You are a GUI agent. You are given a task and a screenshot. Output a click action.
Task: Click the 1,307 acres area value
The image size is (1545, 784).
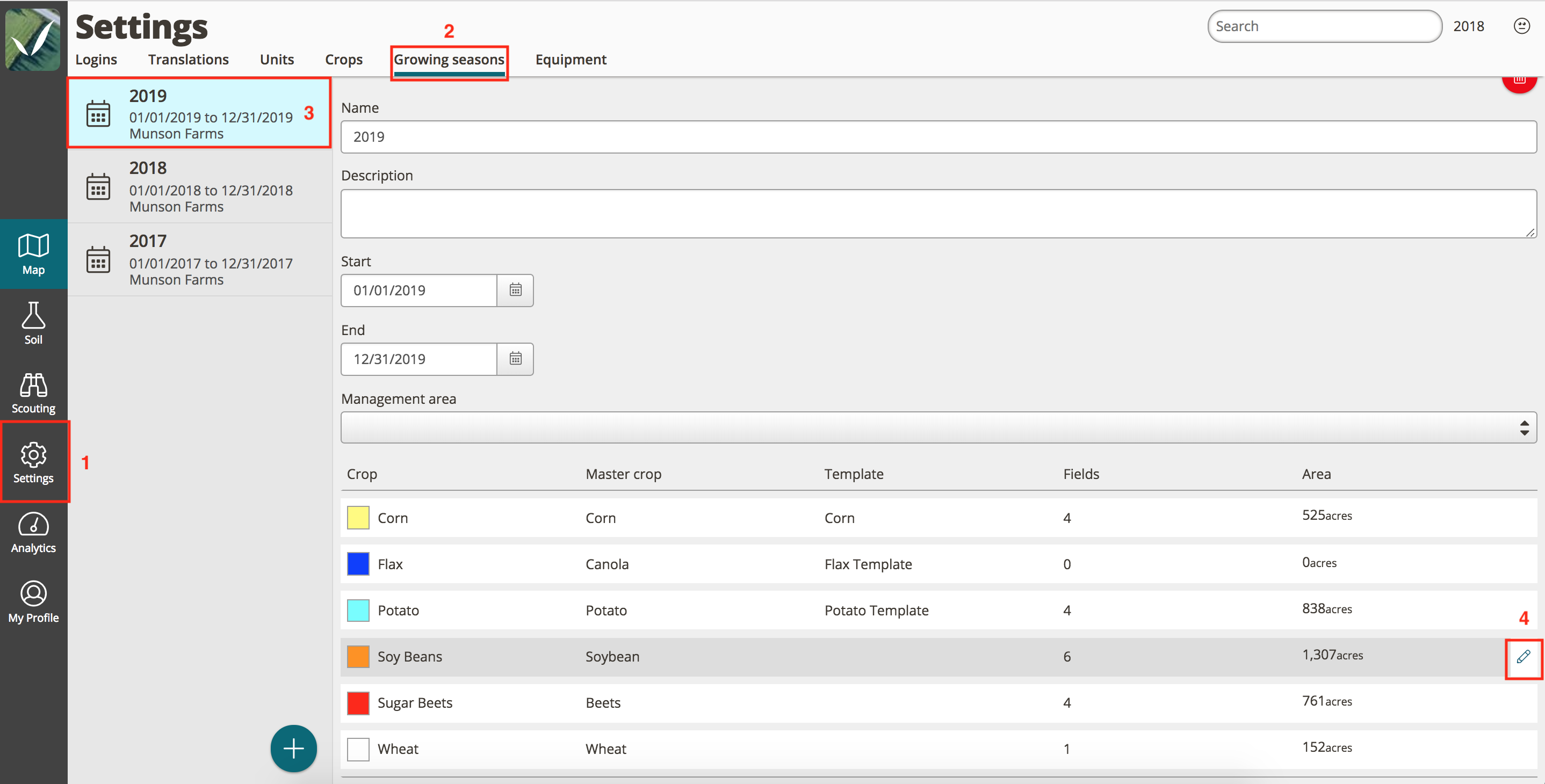[1332, 655]
